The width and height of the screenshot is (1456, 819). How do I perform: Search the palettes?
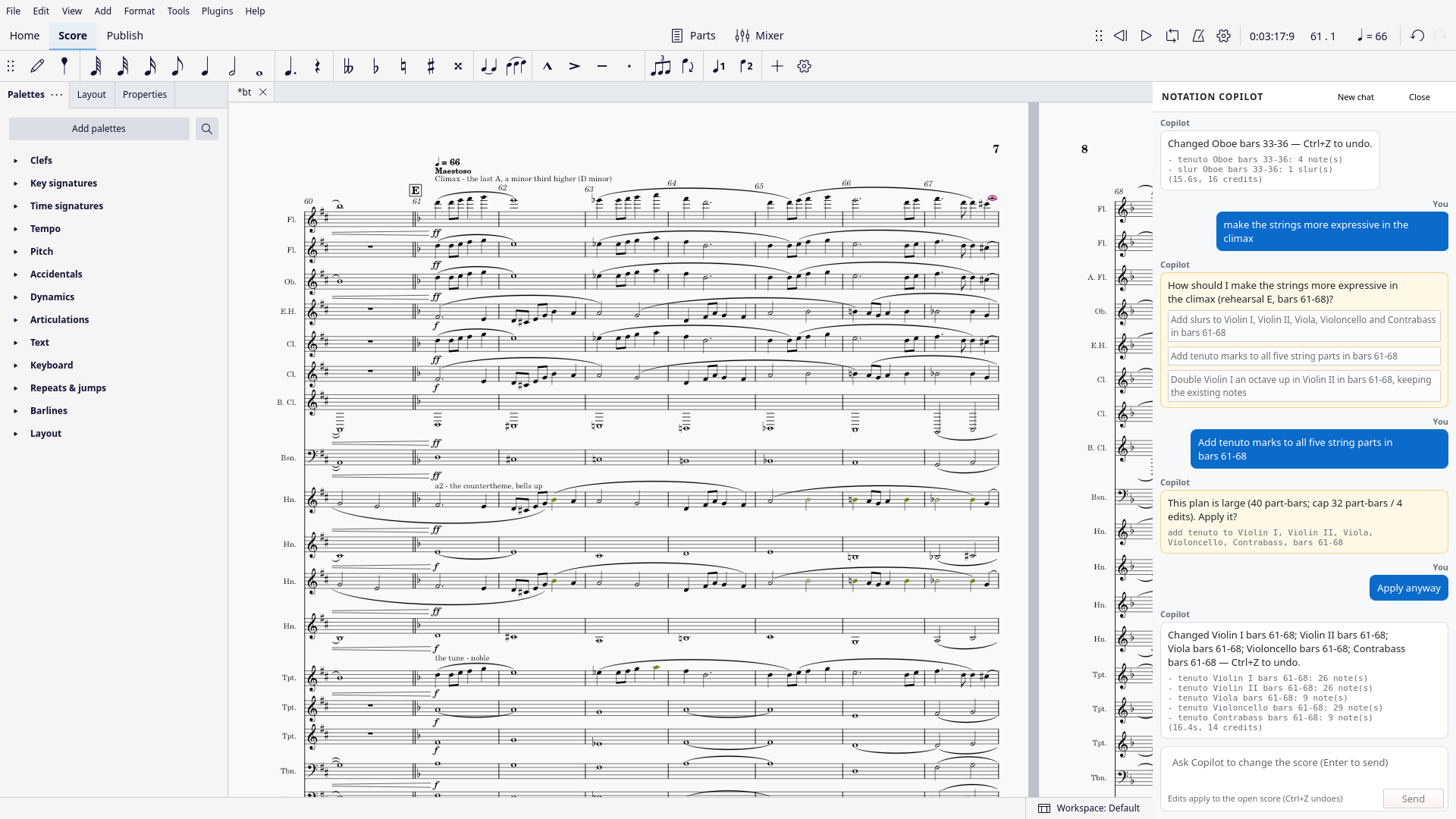click(206, 129)
